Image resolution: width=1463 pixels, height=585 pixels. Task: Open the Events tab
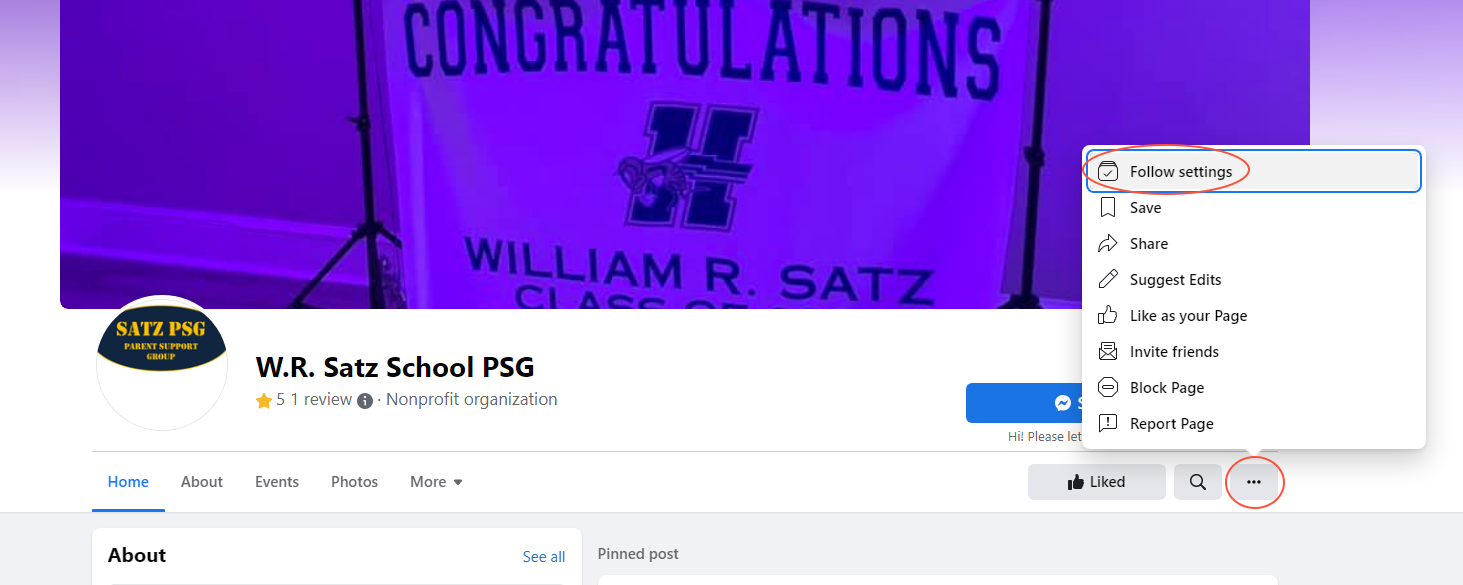277,482
